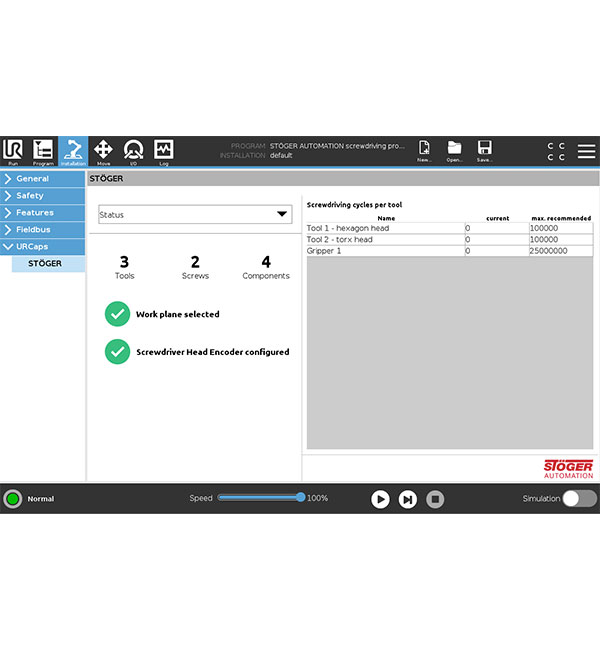Select the Installation robot arm icon

tap(73, 150)
